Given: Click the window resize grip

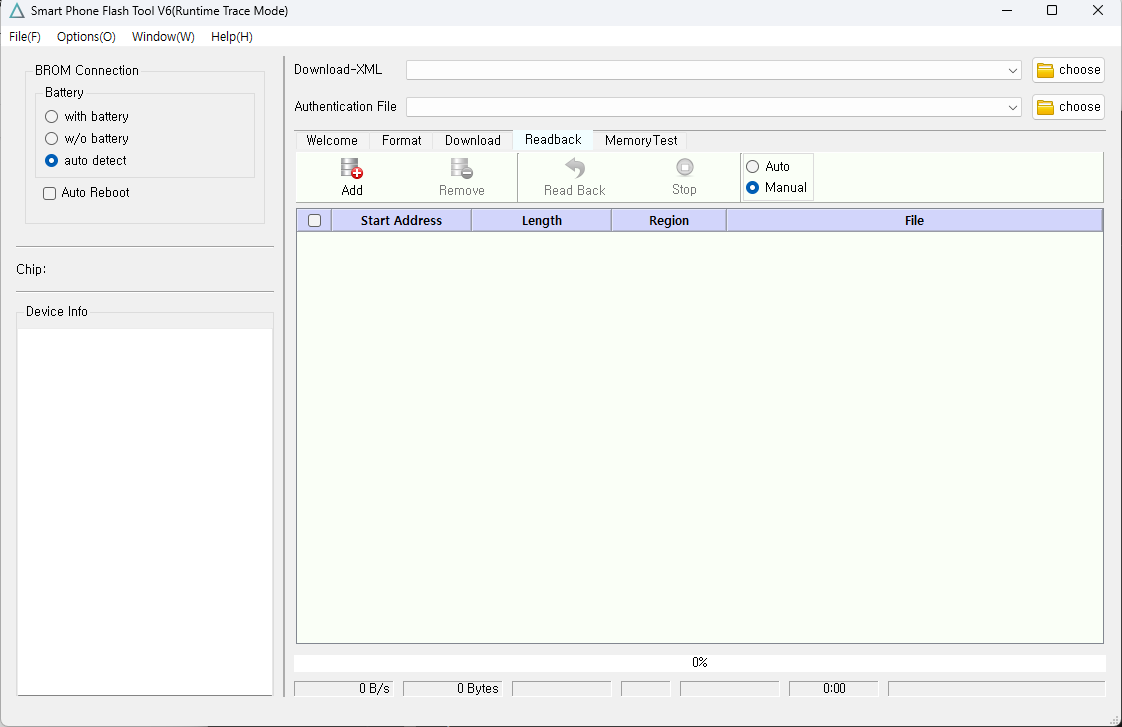Looking at the screenshot, I should click(x=1113, y=719).
